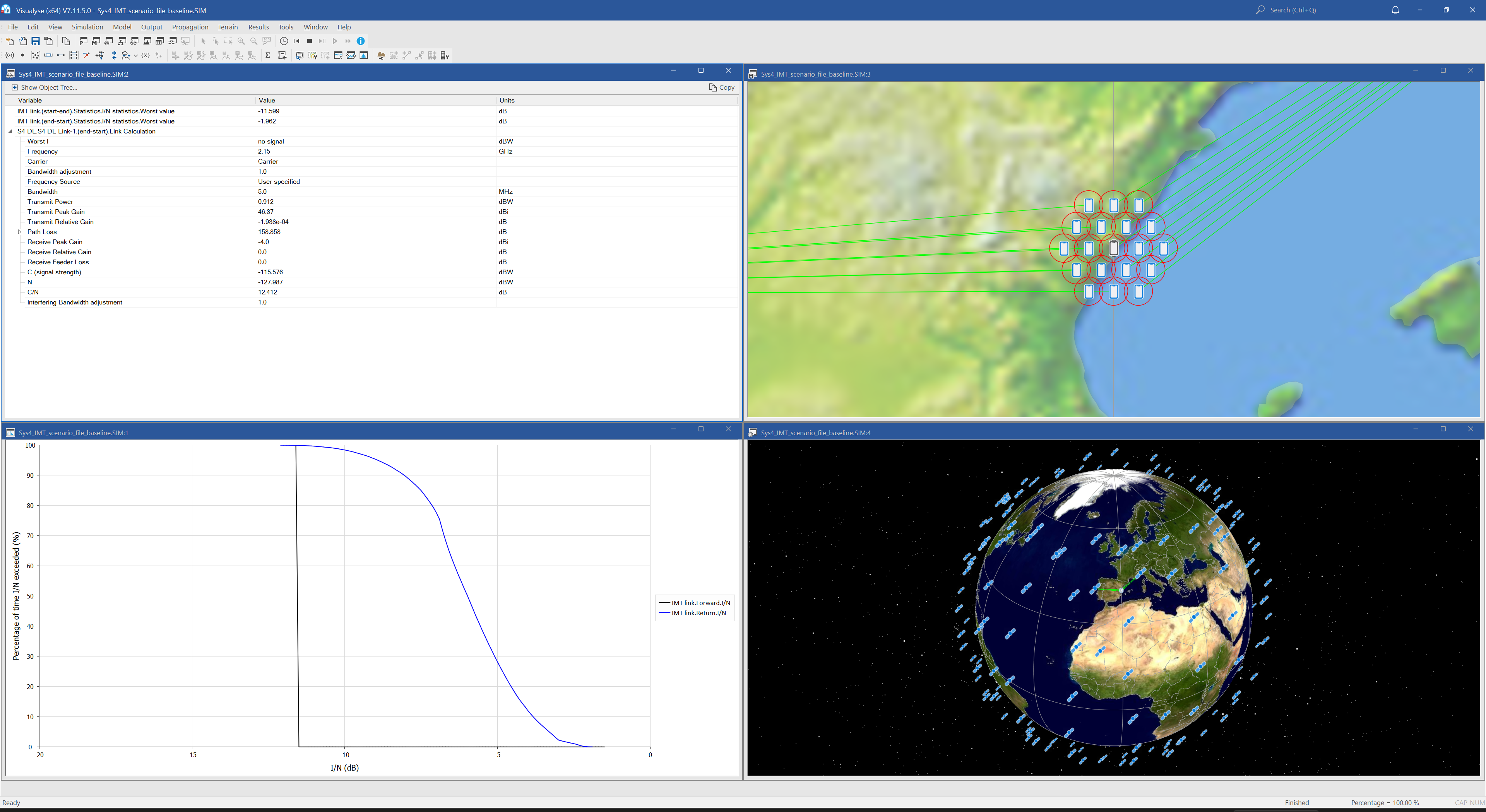Open the terrain path profile view icon

pos(147,41)
